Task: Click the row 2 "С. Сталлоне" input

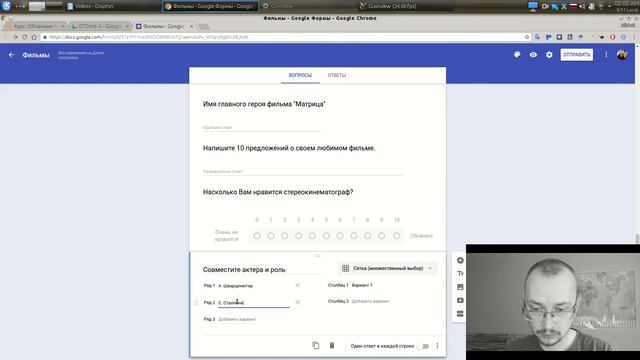Action: [x=253, y=303]
